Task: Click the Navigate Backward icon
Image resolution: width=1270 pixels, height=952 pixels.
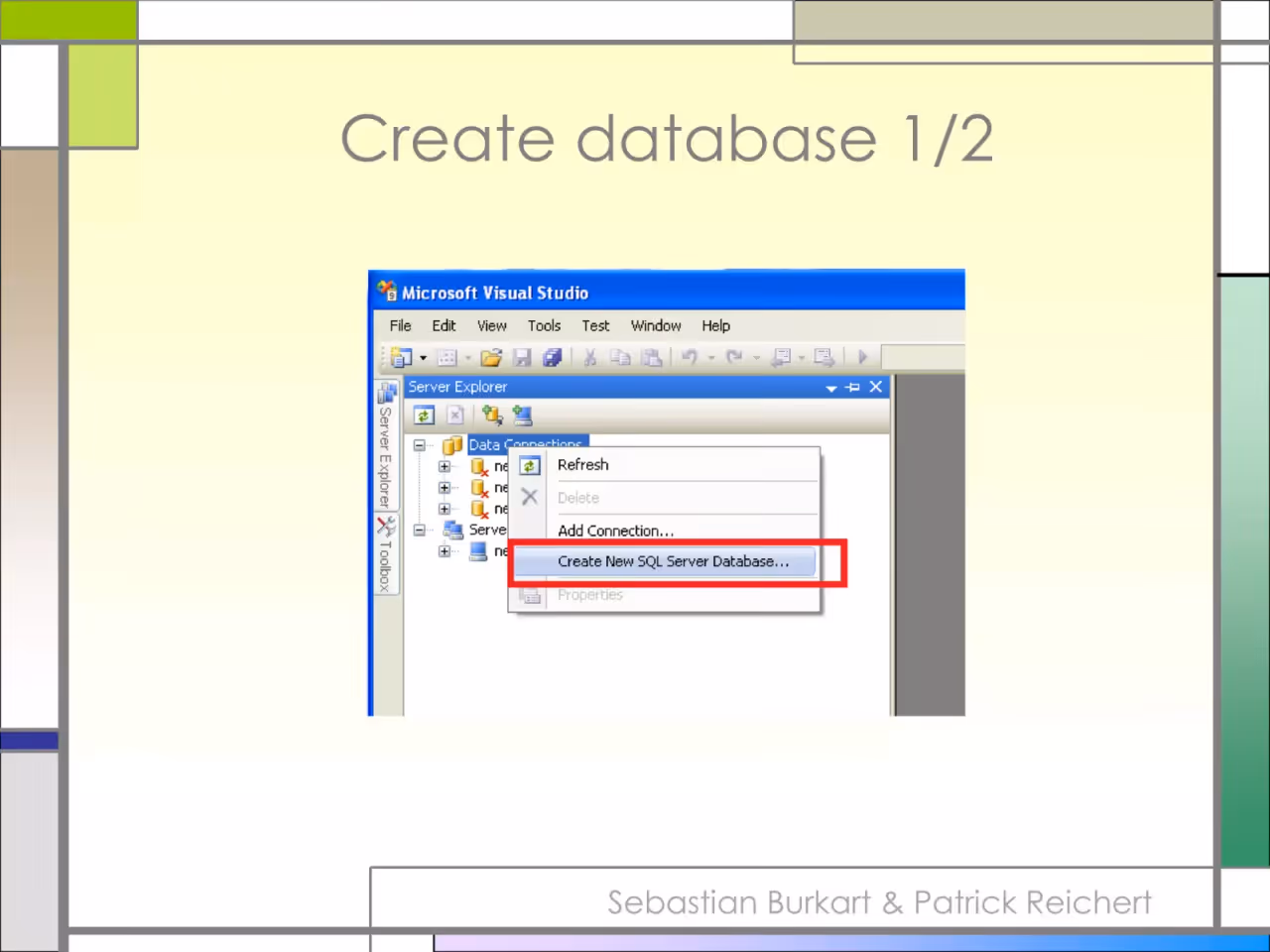Action: [782, 357]
